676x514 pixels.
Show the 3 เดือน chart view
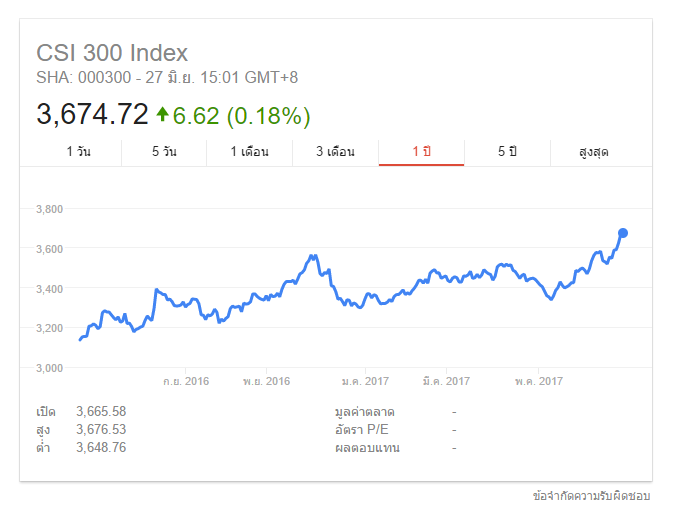(335, 152)
